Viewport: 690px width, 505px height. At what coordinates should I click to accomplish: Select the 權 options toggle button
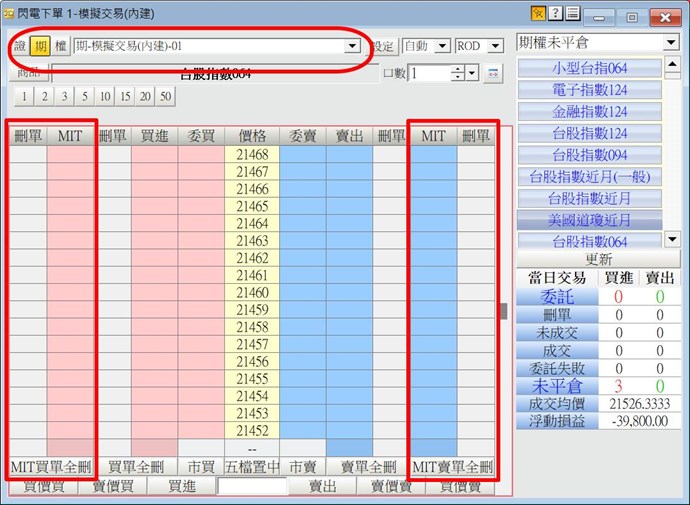click(60, 47)
